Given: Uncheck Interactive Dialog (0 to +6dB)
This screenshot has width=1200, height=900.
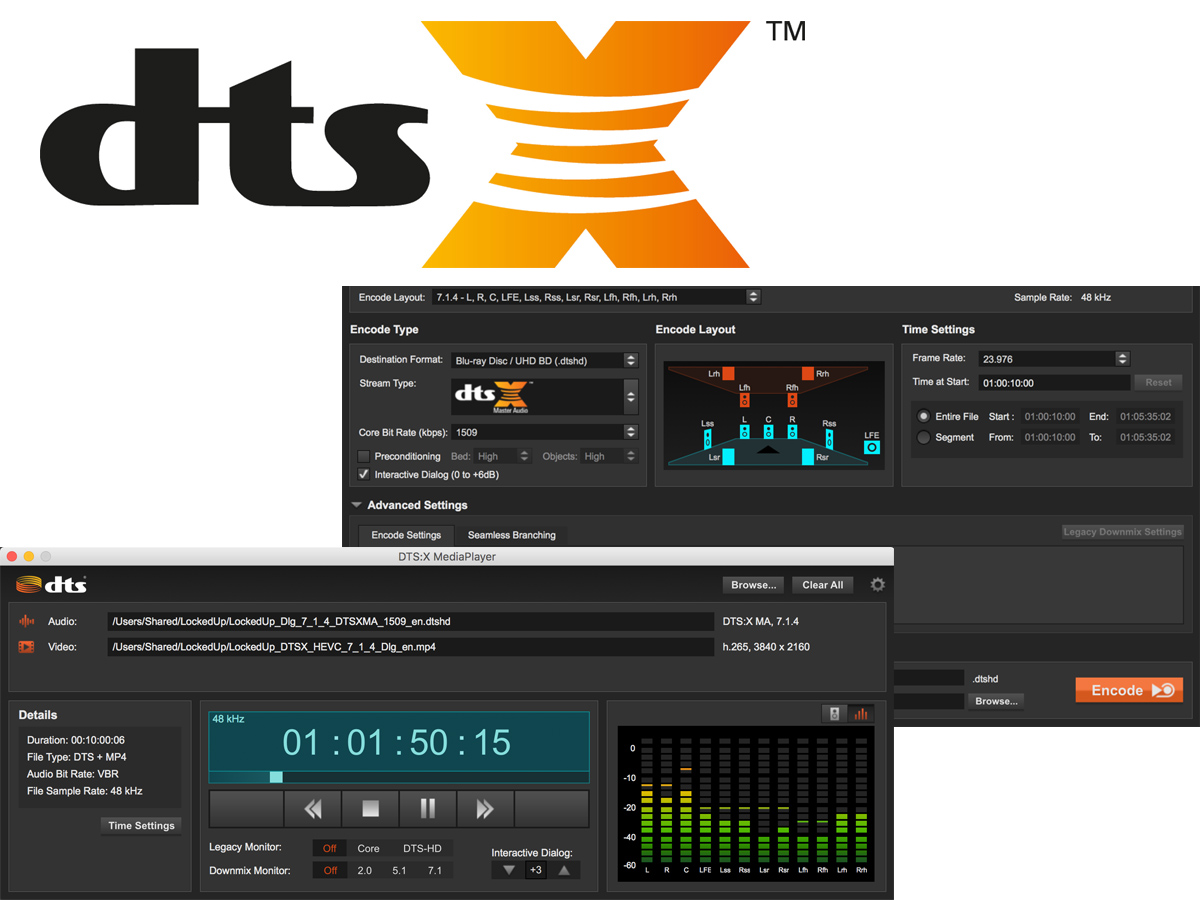Looking at the screenshot, I should pyautogui.click(x=364, y=474).
